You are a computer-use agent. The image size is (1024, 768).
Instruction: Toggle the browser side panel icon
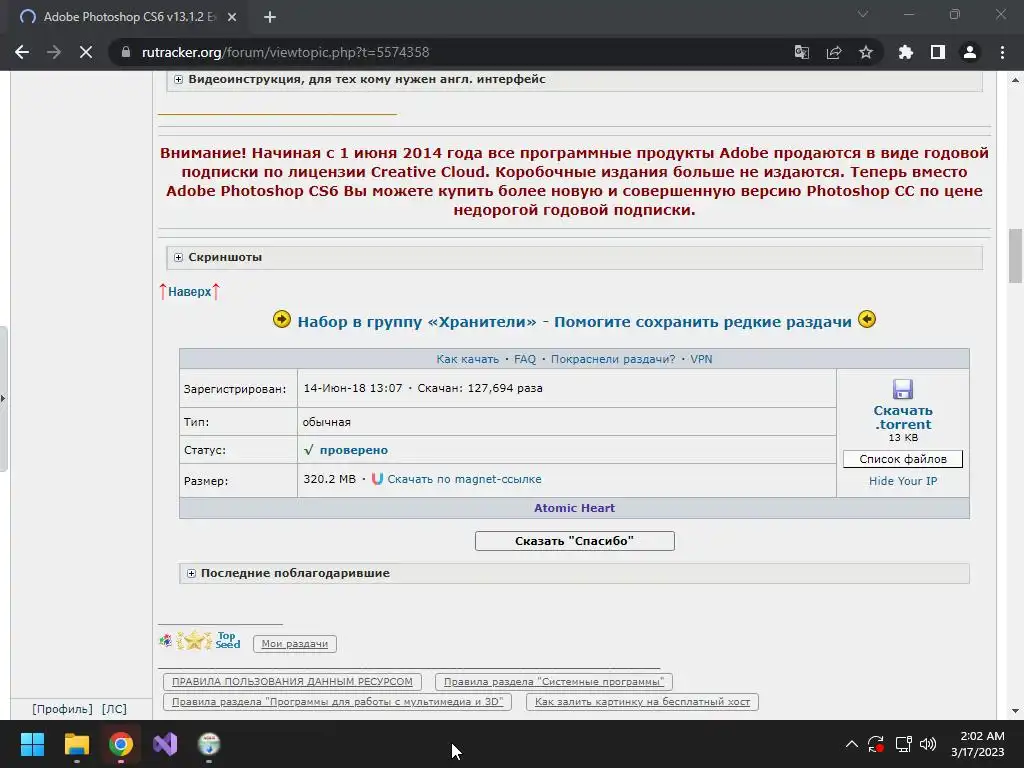(x=938, y=52)
